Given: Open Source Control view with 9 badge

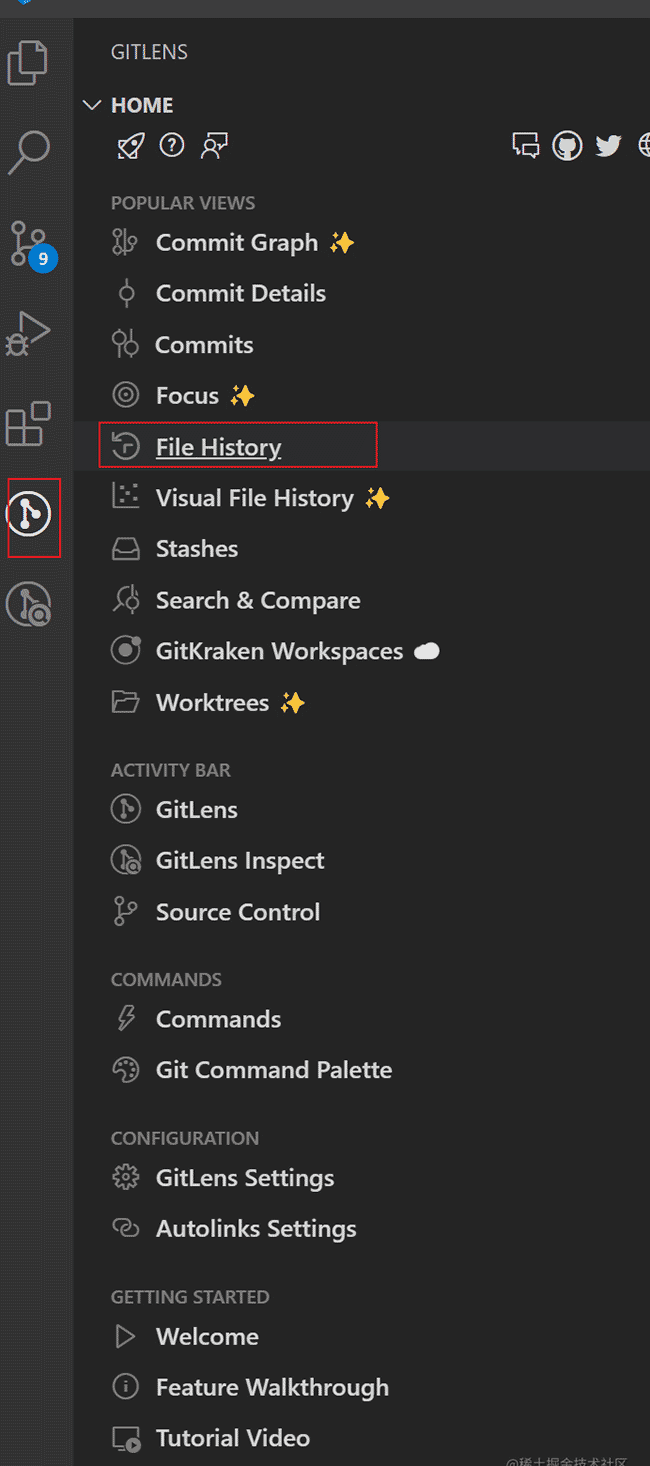Looking at the screenshot, I should click(31, 244).
